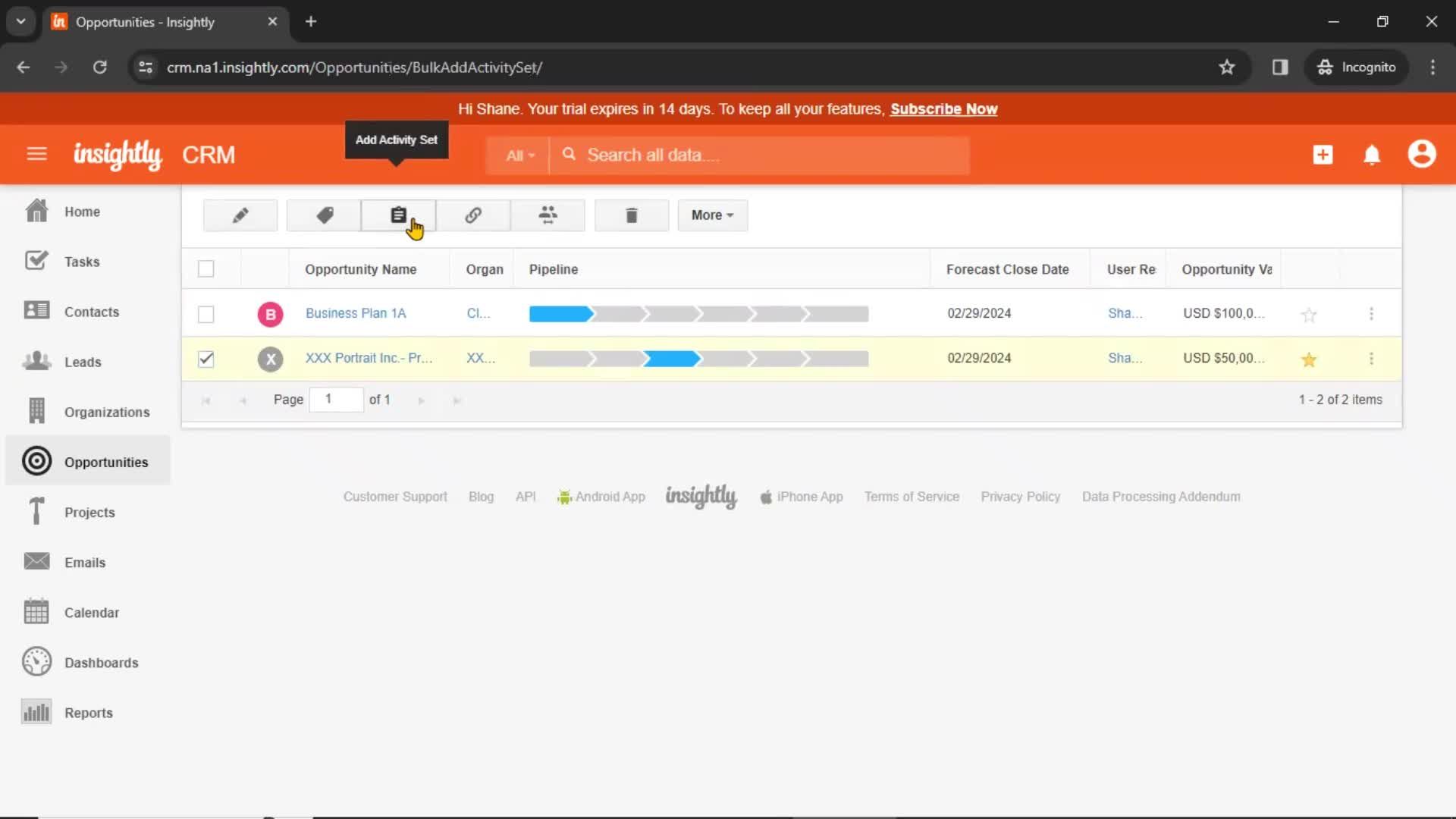Image resolution: width=1456 pixels, height=819 pixels.
Task: Click the people icon in the toolbar
Action: click(x=548, y=215)
